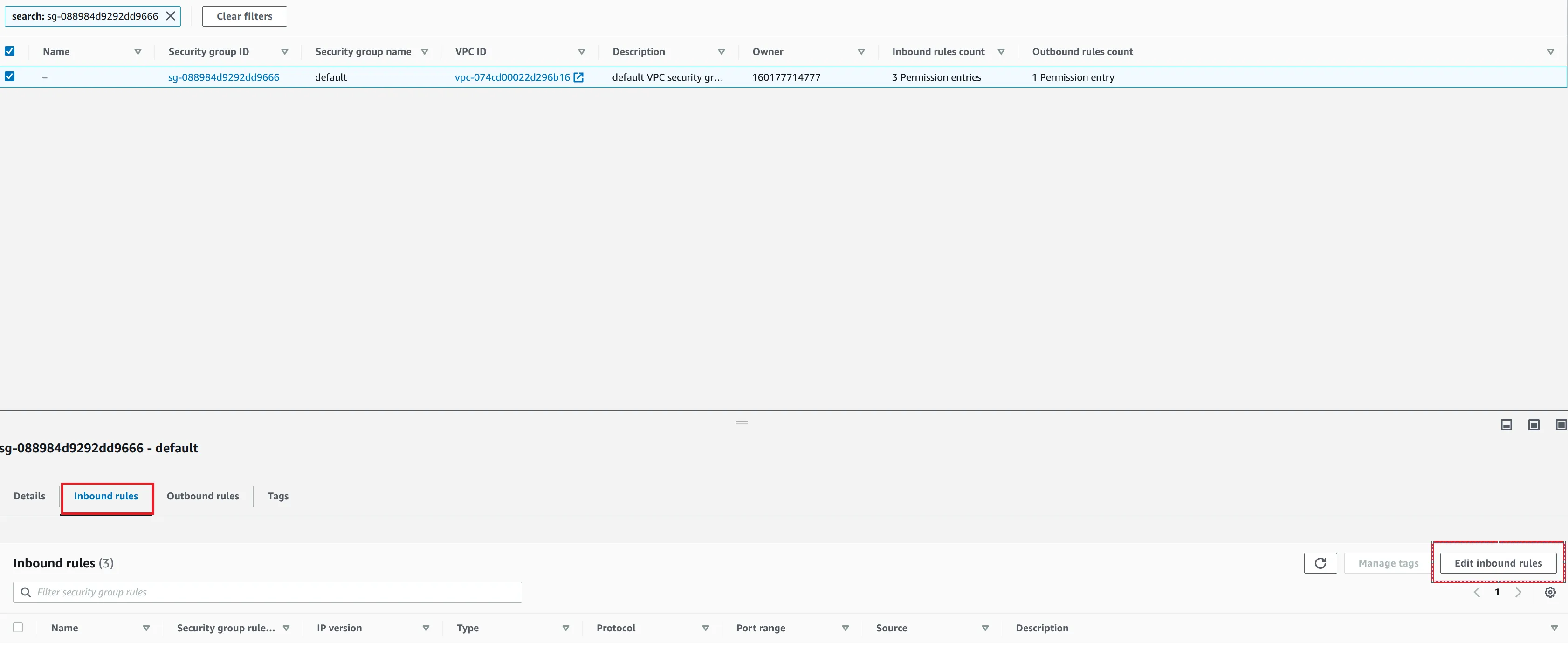Screen dimensions: 1568x657
Task: Open table preferences gear icon
Action: [1550, 592]
